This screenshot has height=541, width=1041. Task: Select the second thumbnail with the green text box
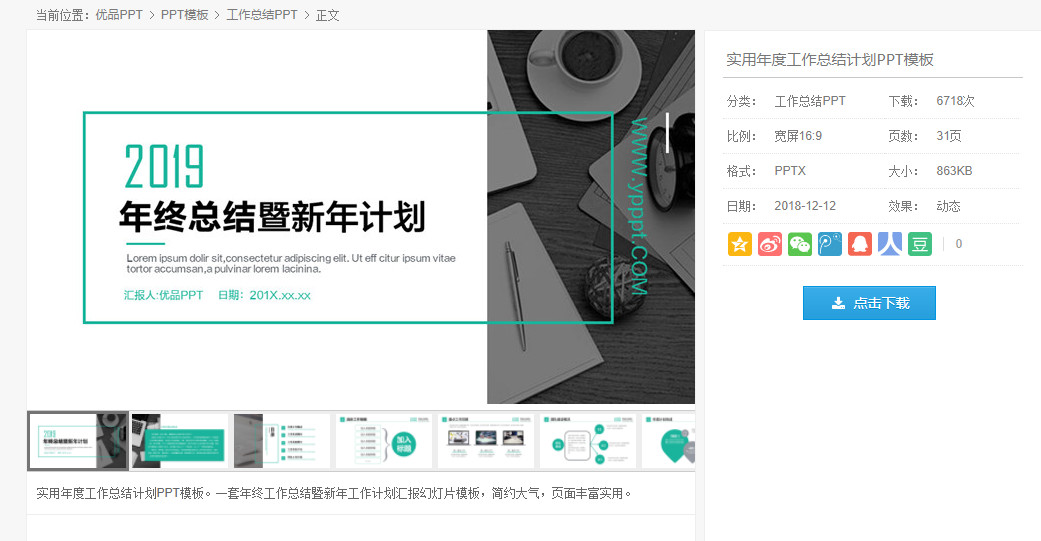coord(179,441)
